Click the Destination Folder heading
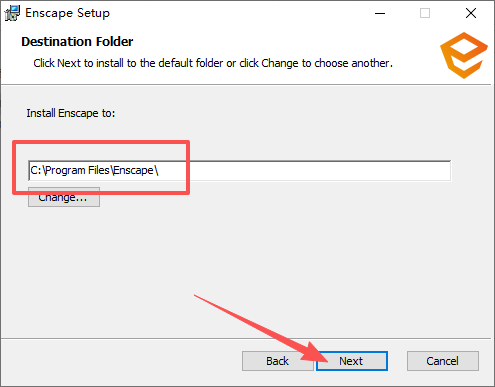The width and height of the screenshot is (495, 387). pyautogui.click(x=77, y=42)
